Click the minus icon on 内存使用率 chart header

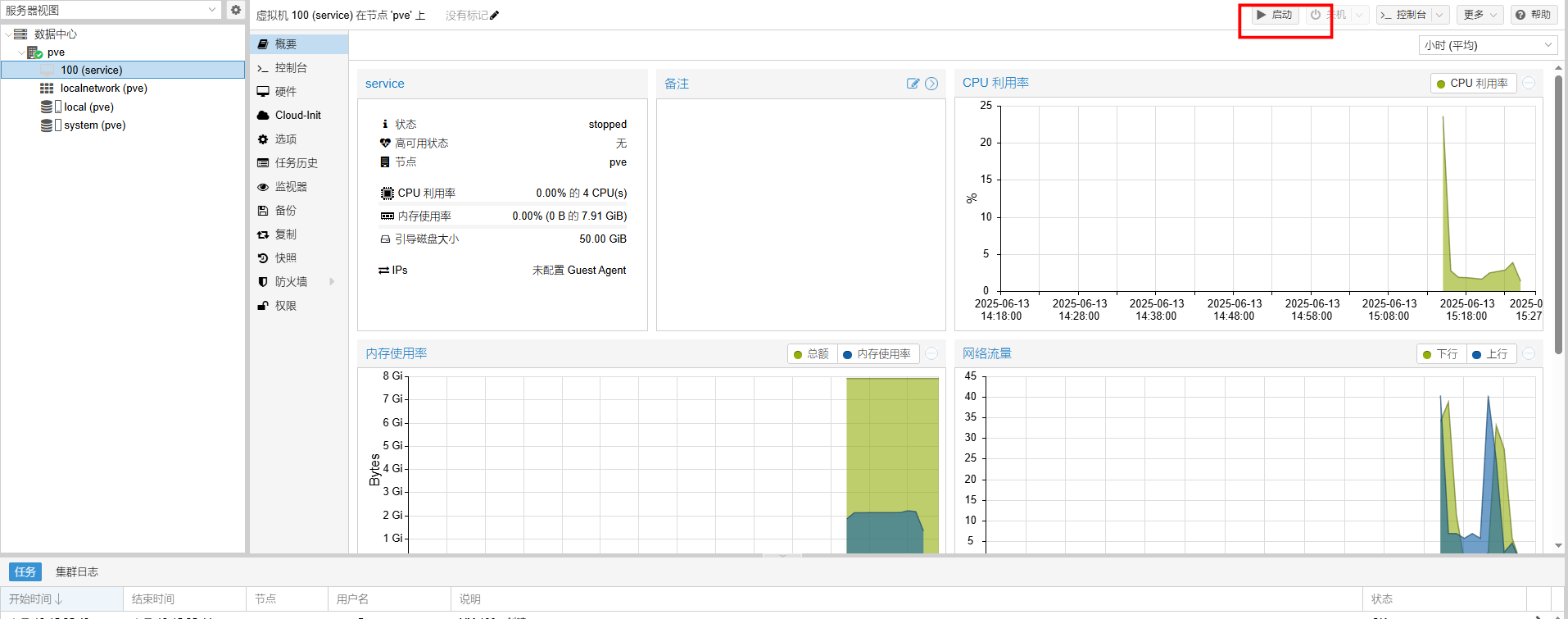click(x=931, y=353)
